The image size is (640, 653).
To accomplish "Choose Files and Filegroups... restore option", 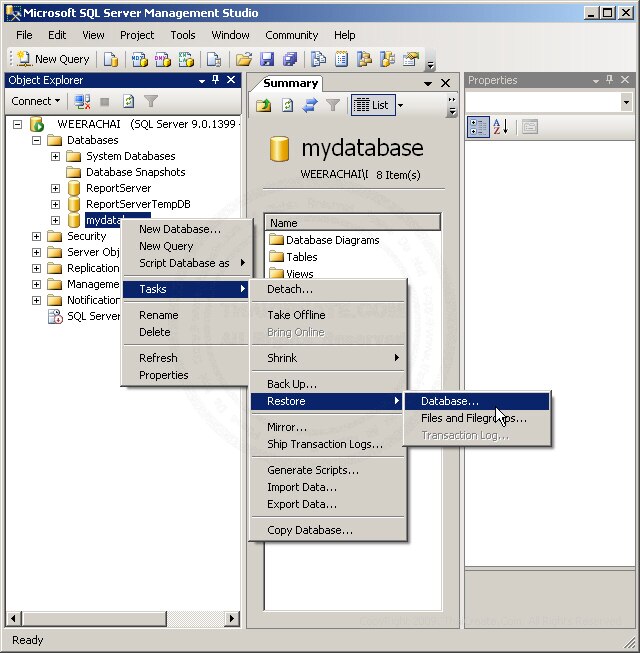I will coord(477,418).
